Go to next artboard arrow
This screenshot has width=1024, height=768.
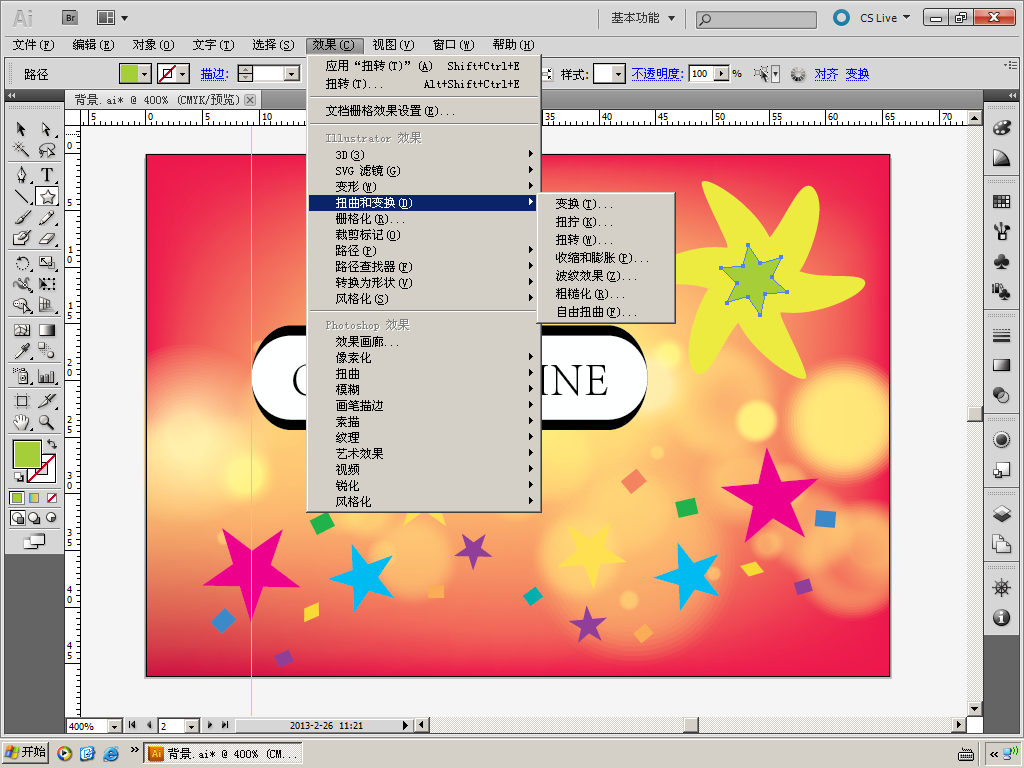point(210,725)
